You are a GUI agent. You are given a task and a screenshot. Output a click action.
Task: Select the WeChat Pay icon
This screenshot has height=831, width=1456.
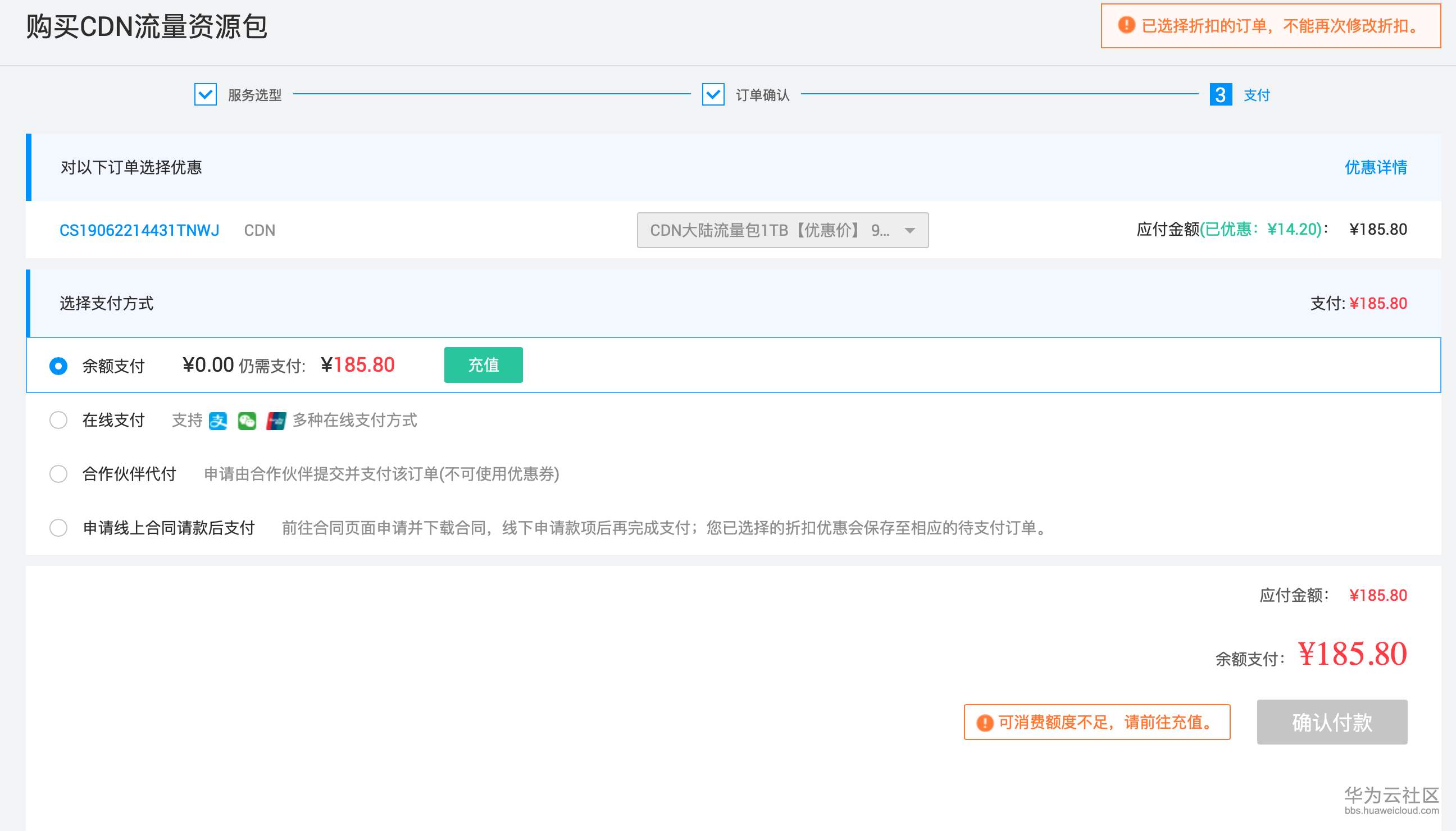[248, 421]
